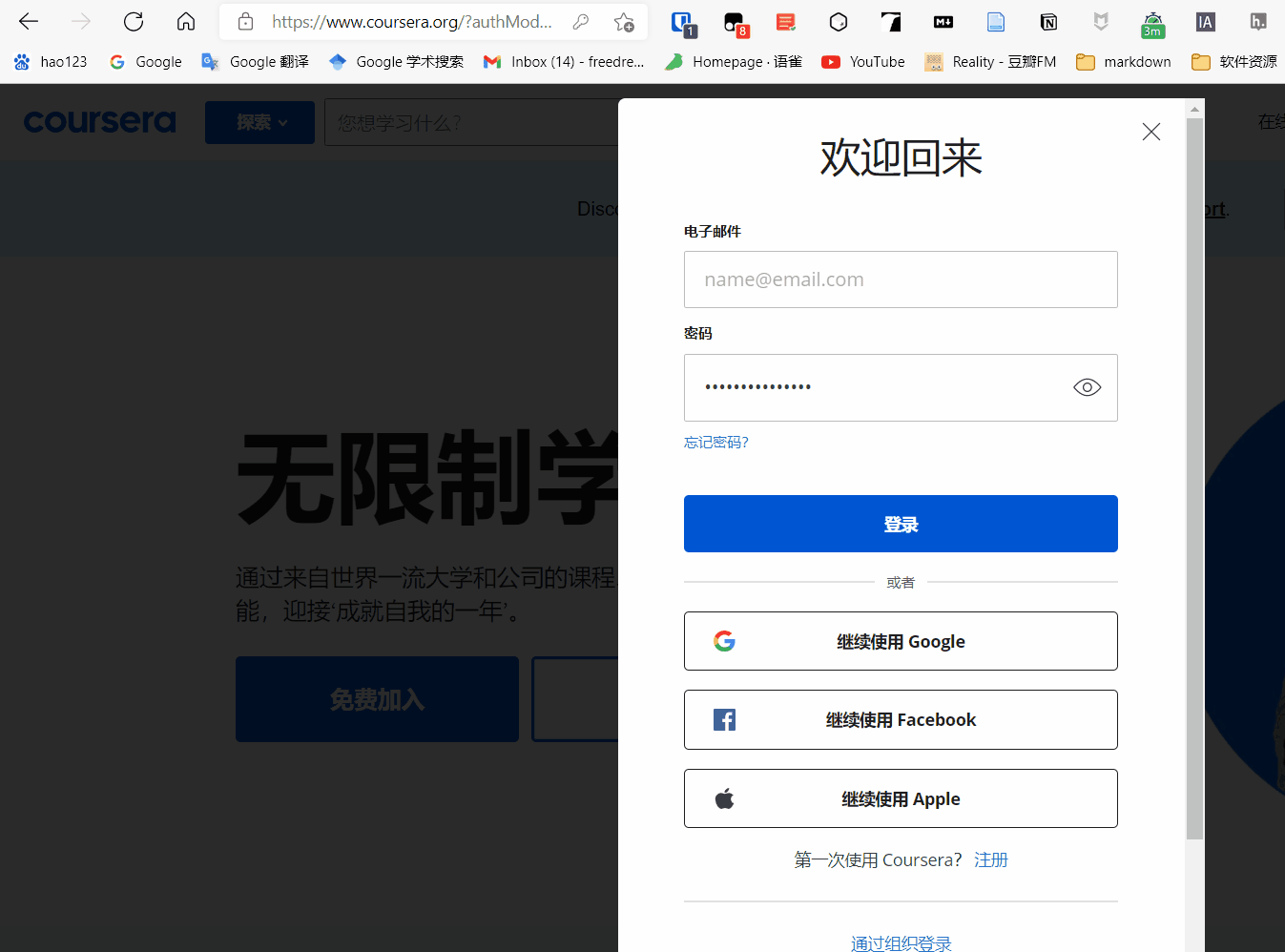Focus the email input field
1285x952 pixels.
901,279
